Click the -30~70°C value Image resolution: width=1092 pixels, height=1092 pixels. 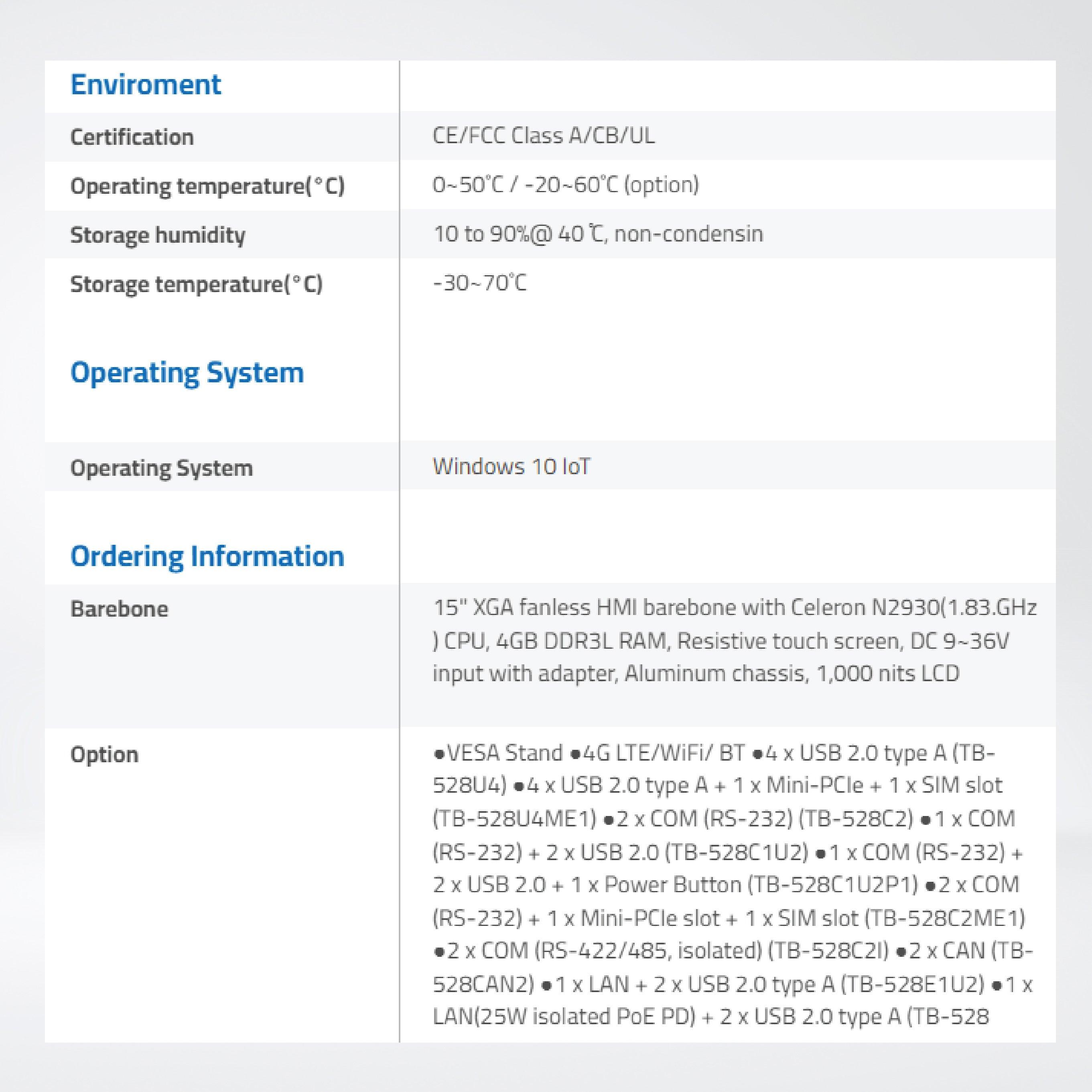pos(480,282)
